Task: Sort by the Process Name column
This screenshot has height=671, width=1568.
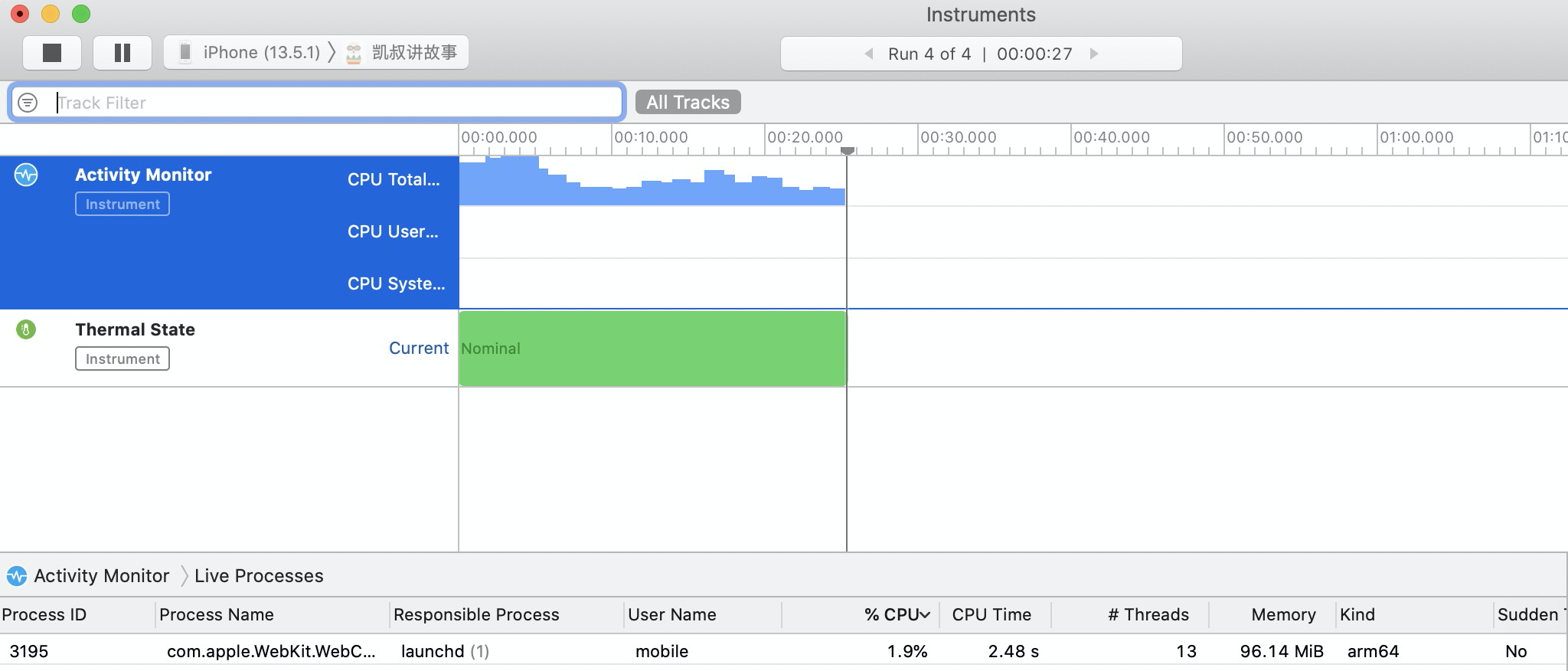Action: pyautogui.click(x=216, y=614)
